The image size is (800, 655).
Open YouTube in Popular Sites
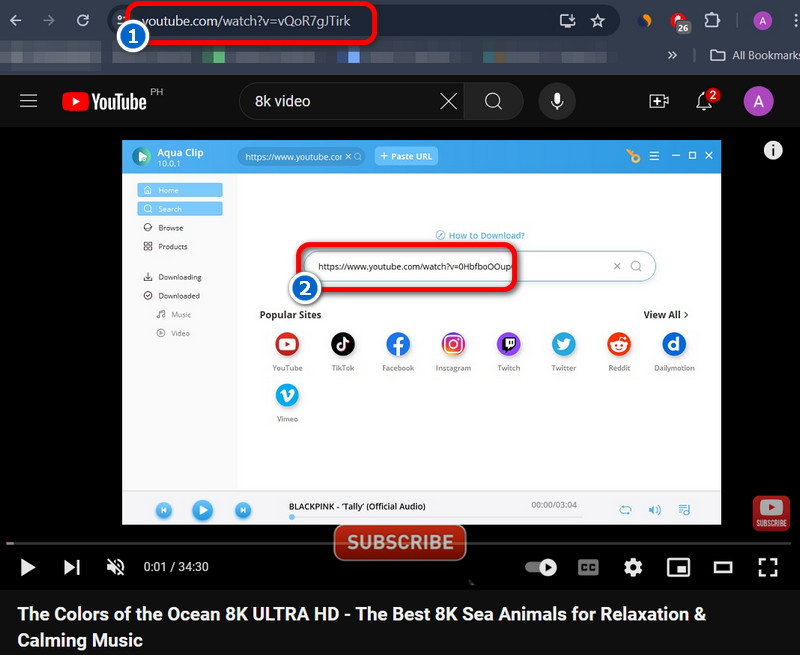point(287,344)
